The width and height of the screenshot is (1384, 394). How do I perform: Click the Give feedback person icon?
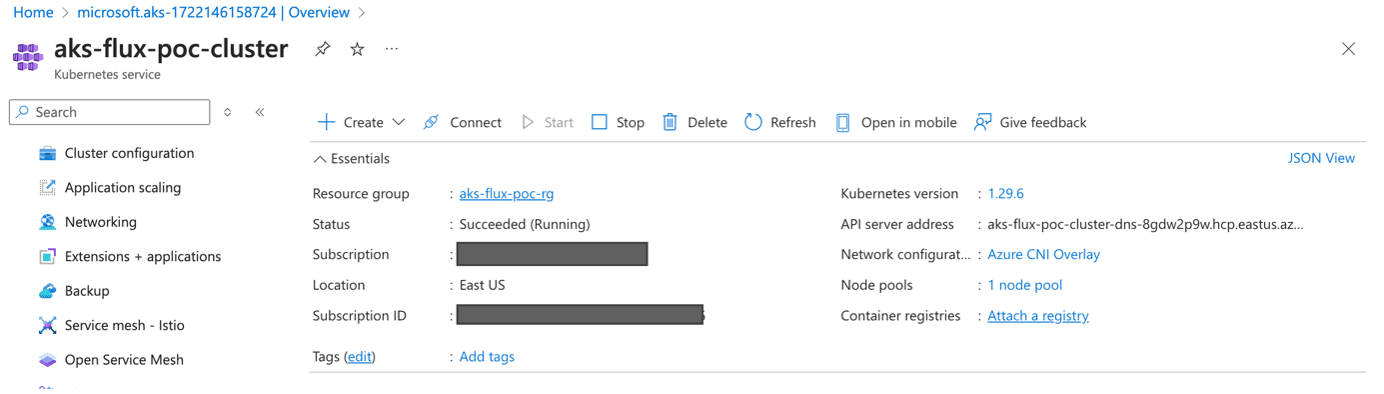(x=983, y=122)
